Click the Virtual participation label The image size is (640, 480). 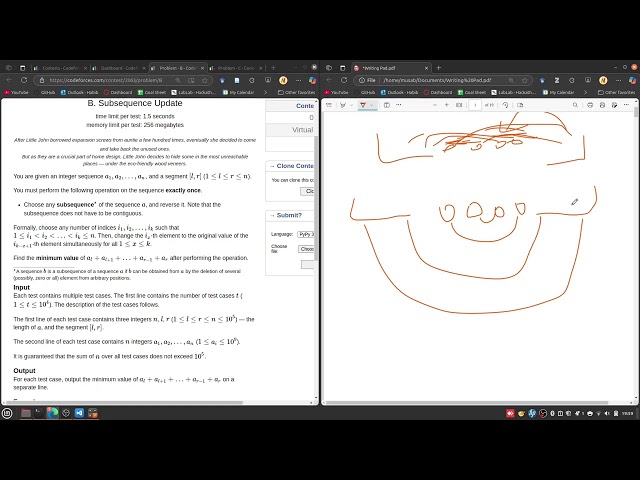pos(302,130)
